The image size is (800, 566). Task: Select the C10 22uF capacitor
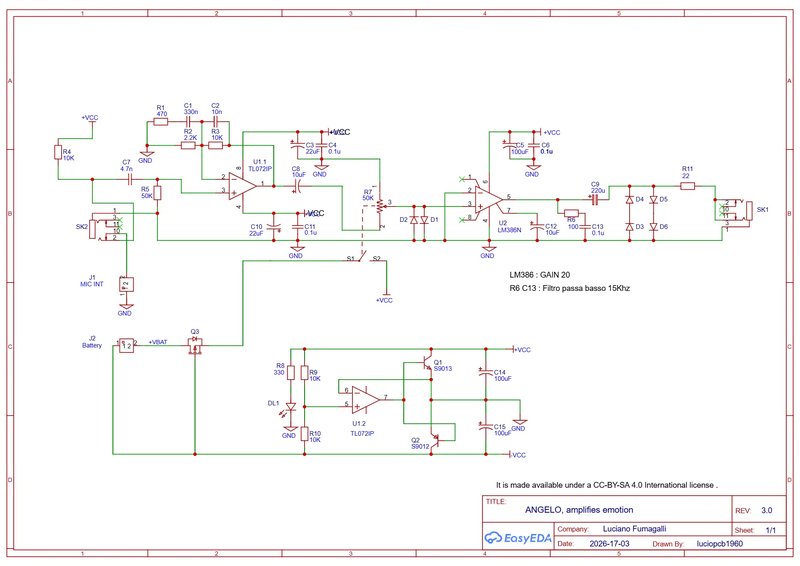pyautogui.click(x=273, y=227)
